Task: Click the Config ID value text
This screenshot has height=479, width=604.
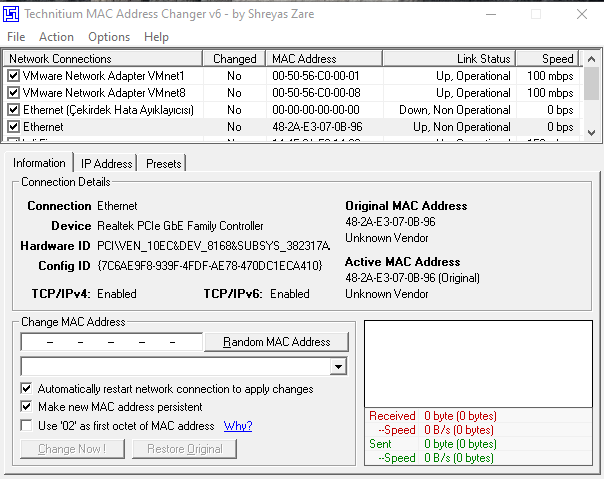Action: (x=210, y=266)
